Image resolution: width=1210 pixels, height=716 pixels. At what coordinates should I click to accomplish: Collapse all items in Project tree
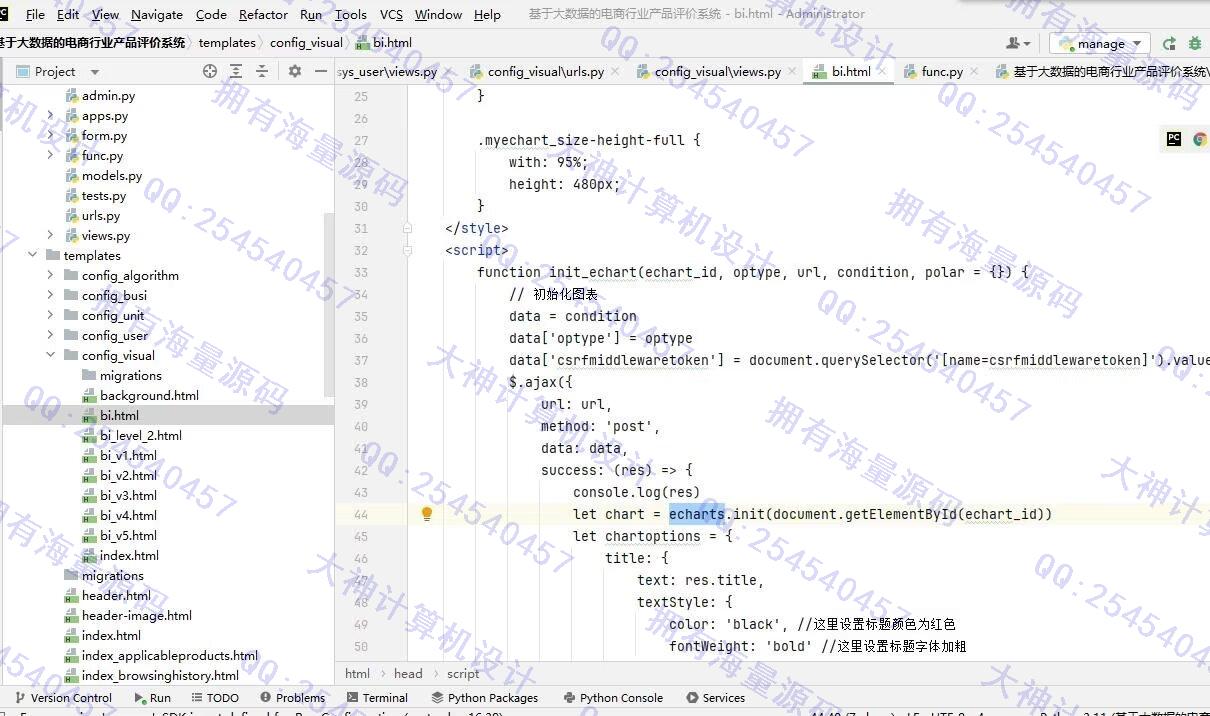click(x=262, y=71)
